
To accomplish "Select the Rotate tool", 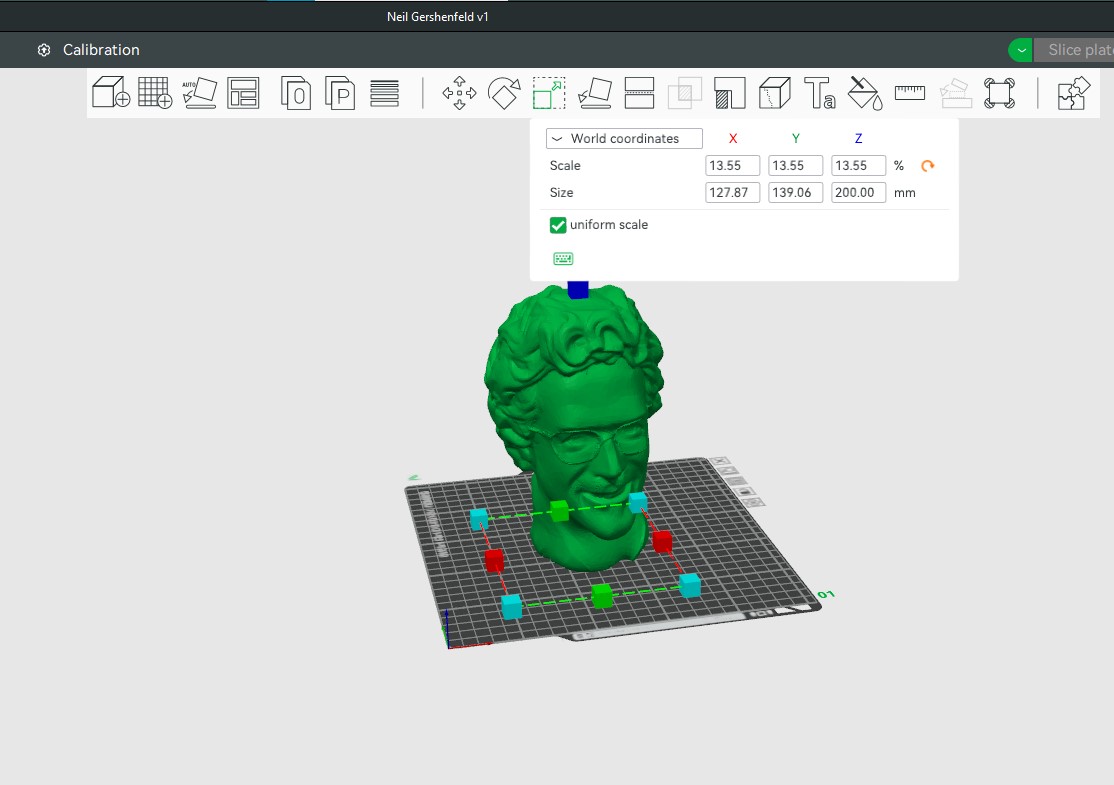I will [504, 93].
